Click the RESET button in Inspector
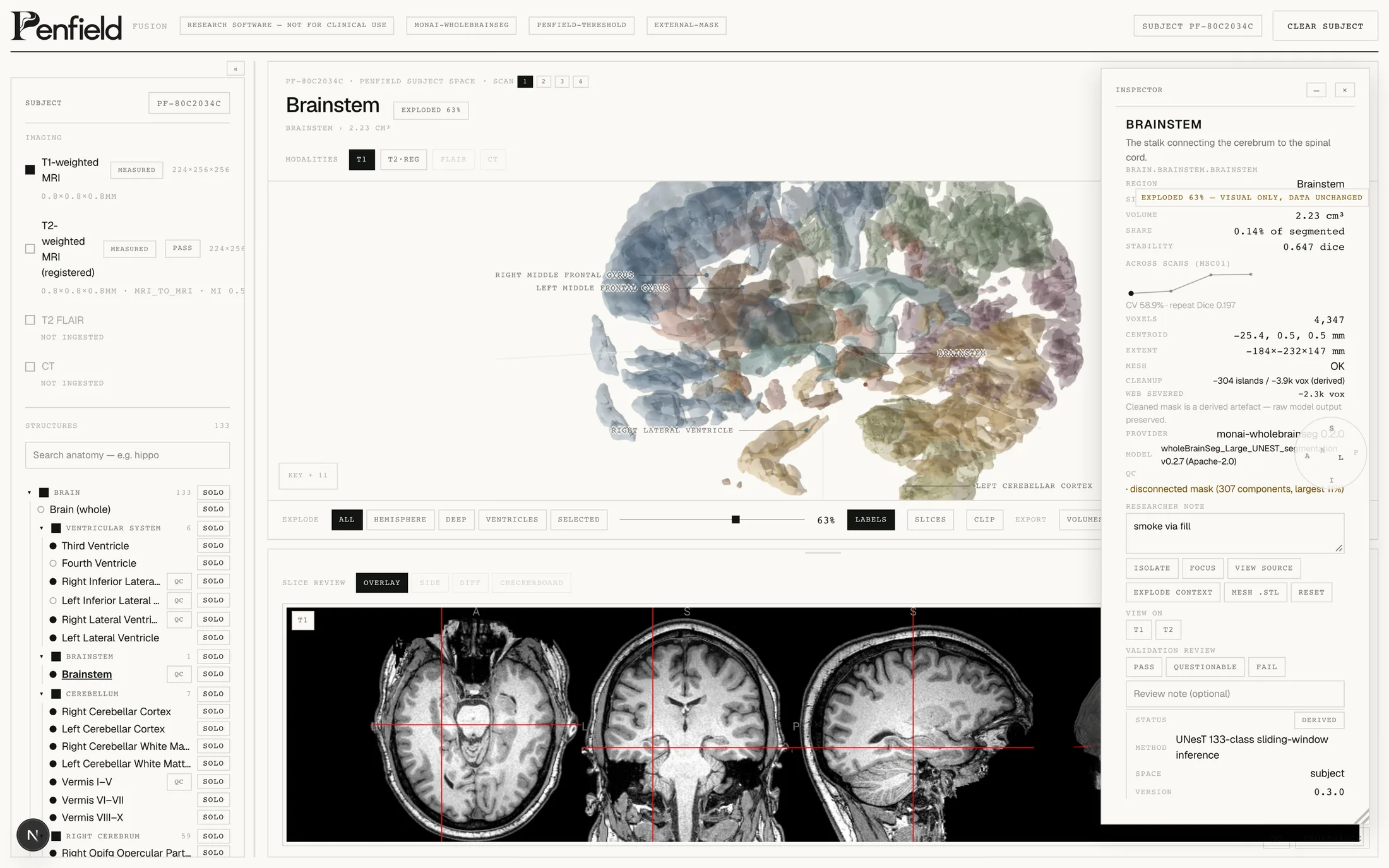1389x868 pixels. click(x=1311, y=593)
